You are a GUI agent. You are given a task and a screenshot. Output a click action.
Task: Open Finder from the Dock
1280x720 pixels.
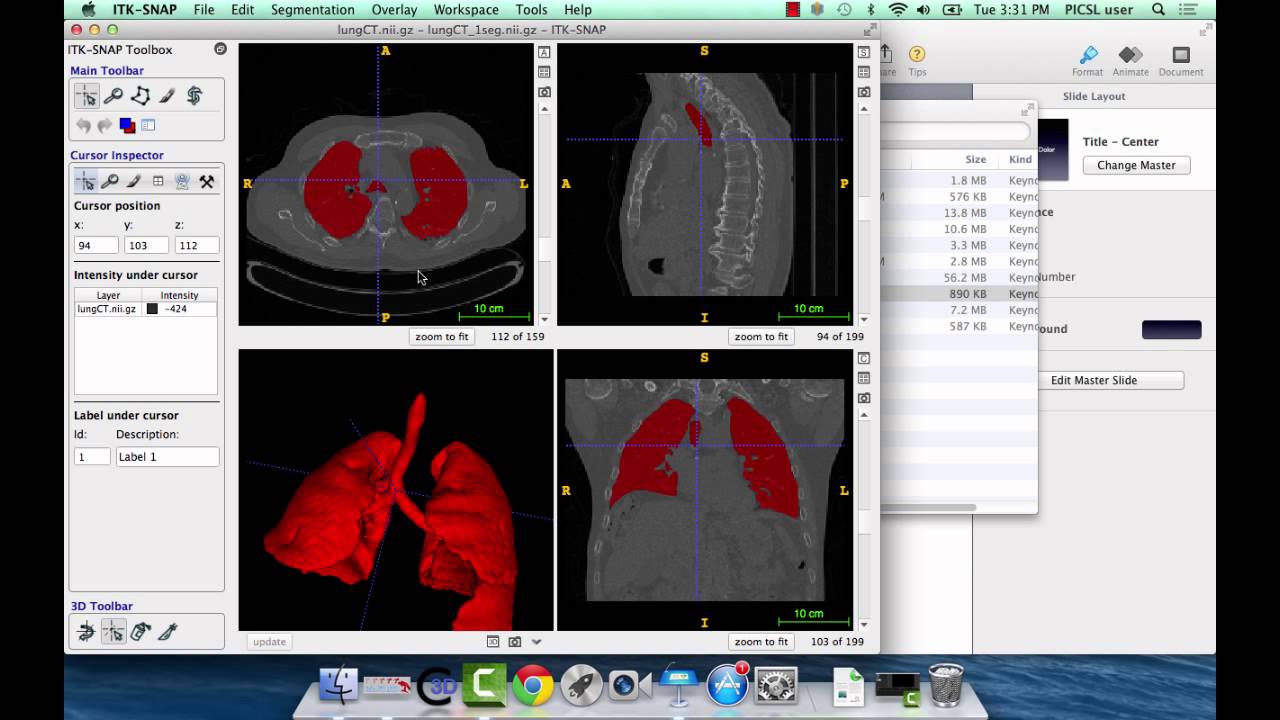[339, 685]
